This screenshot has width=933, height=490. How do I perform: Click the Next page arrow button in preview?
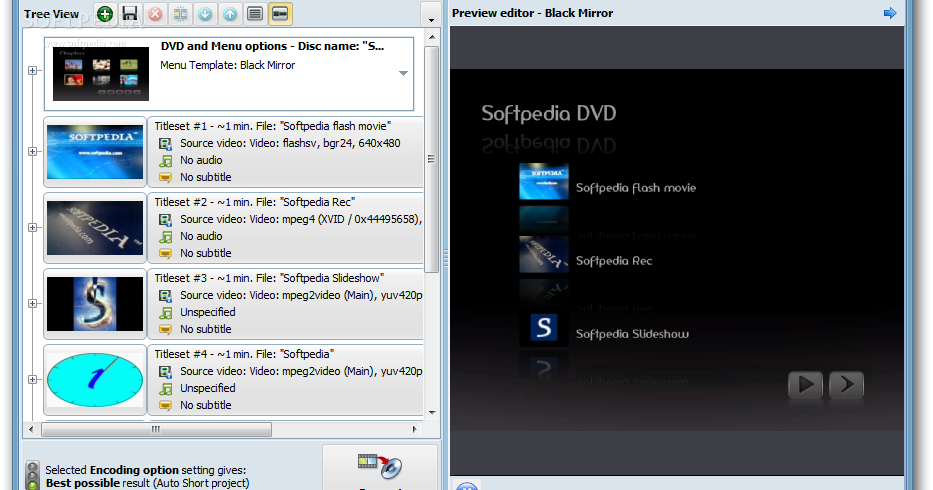click(846, 385)
